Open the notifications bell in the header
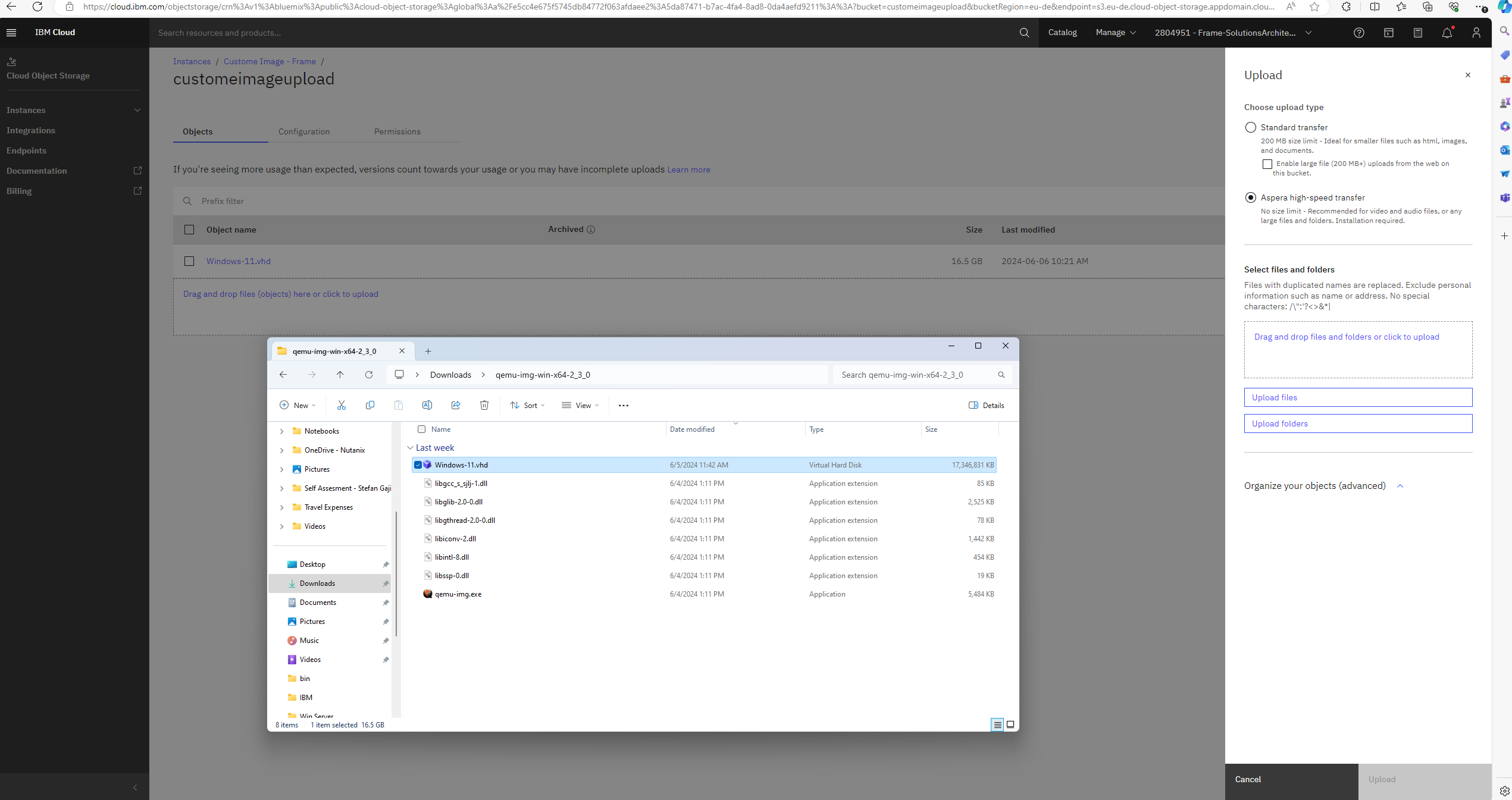1512x800 pixels. 1447,33
